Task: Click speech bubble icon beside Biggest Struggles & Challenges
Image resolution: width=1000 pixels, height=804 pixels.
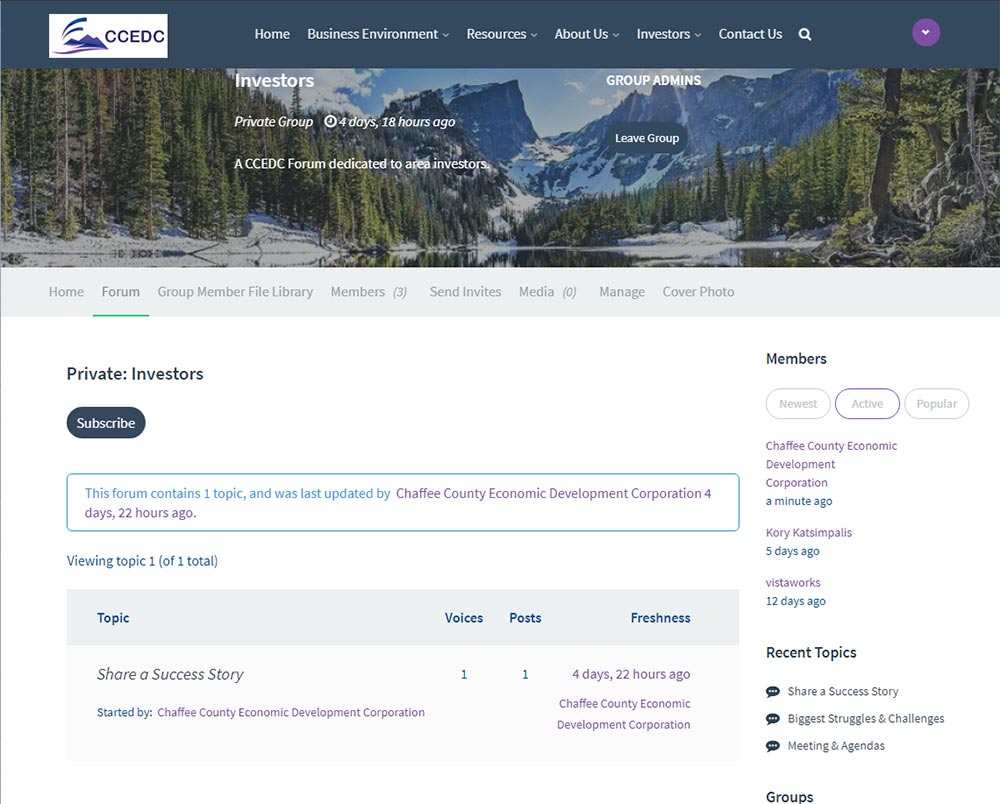Action: tap(772, 719)
